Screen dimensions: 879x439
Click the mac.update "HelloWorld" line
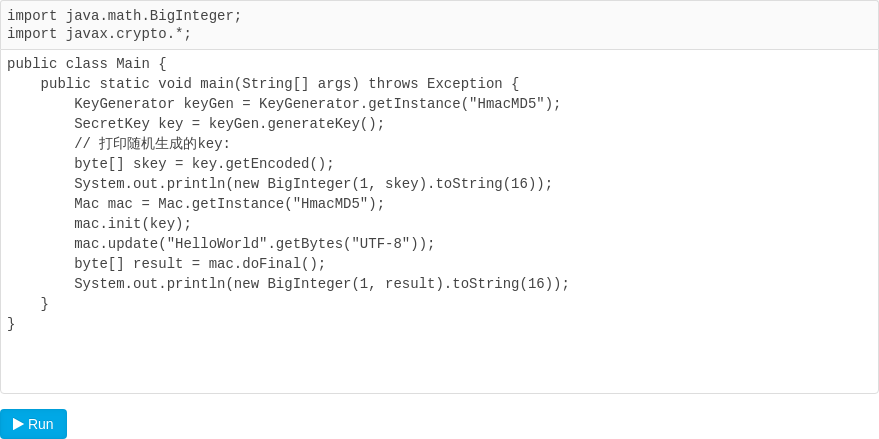pos(254,244)
